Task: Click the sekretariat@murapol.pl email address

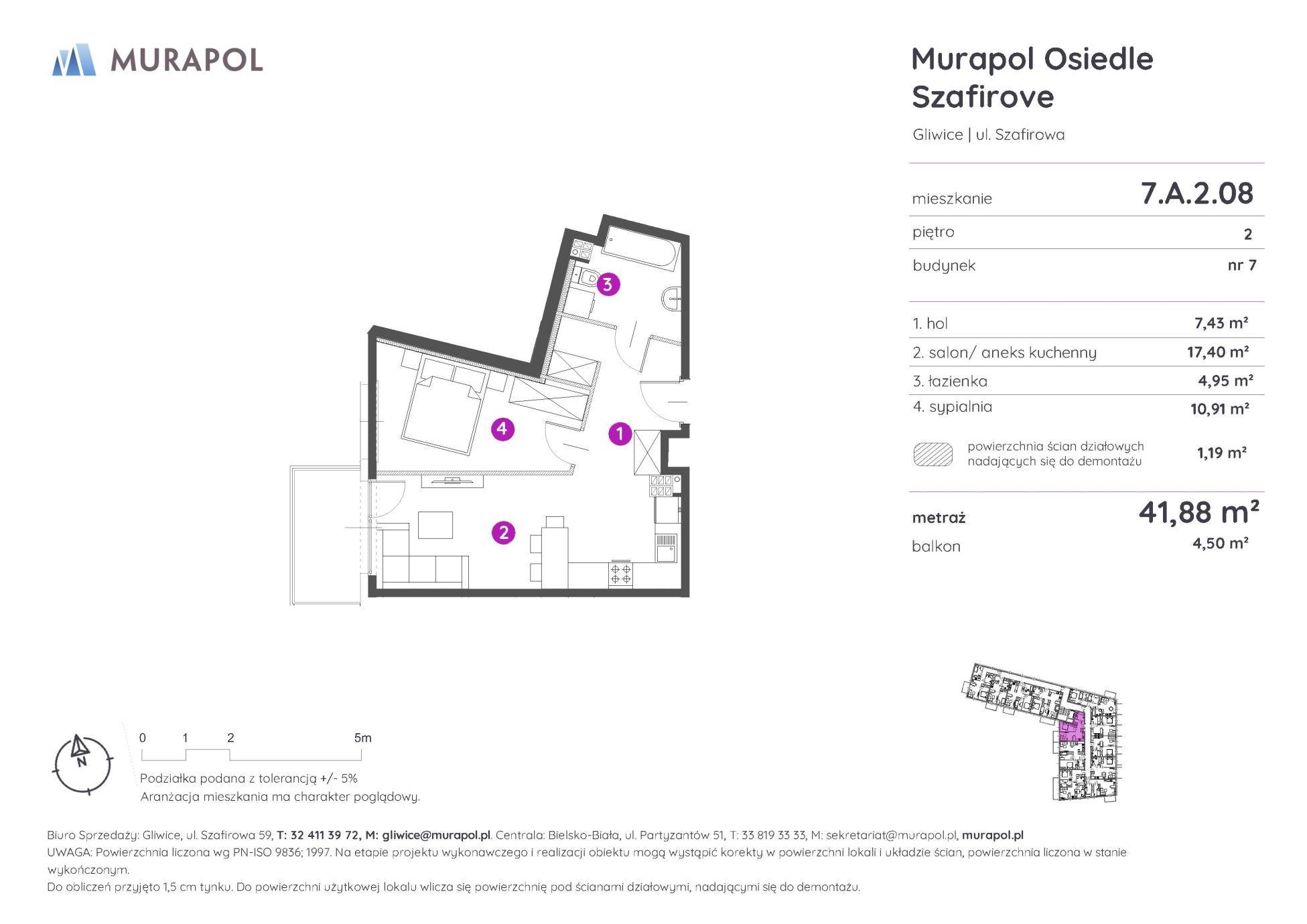Action: pos(890,835)
